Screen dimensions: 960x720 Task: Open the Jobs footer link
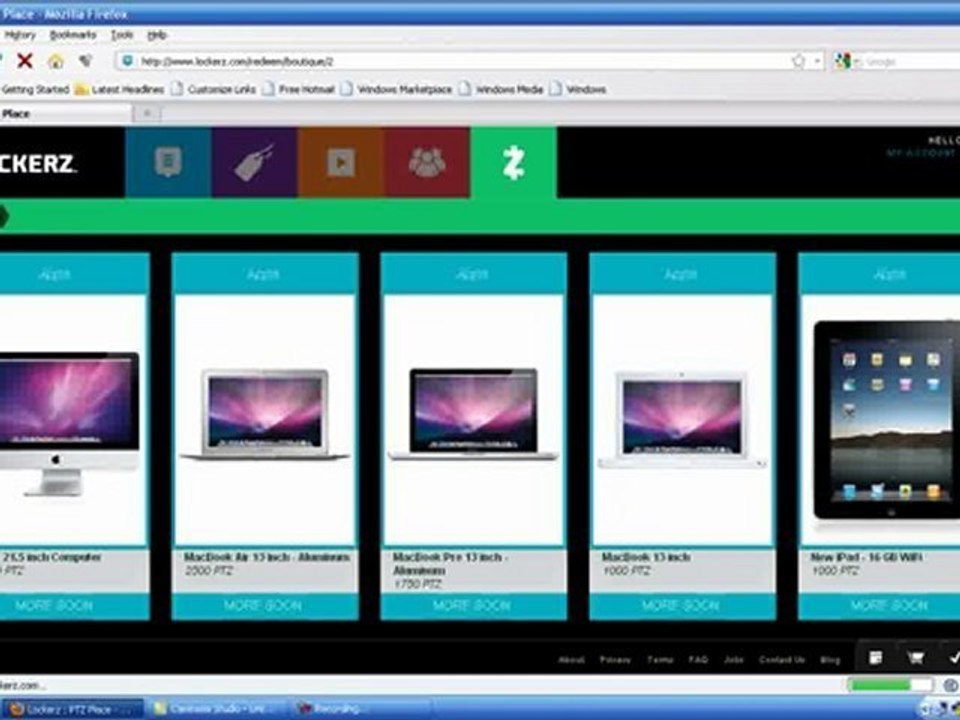(x=733, y=659)
